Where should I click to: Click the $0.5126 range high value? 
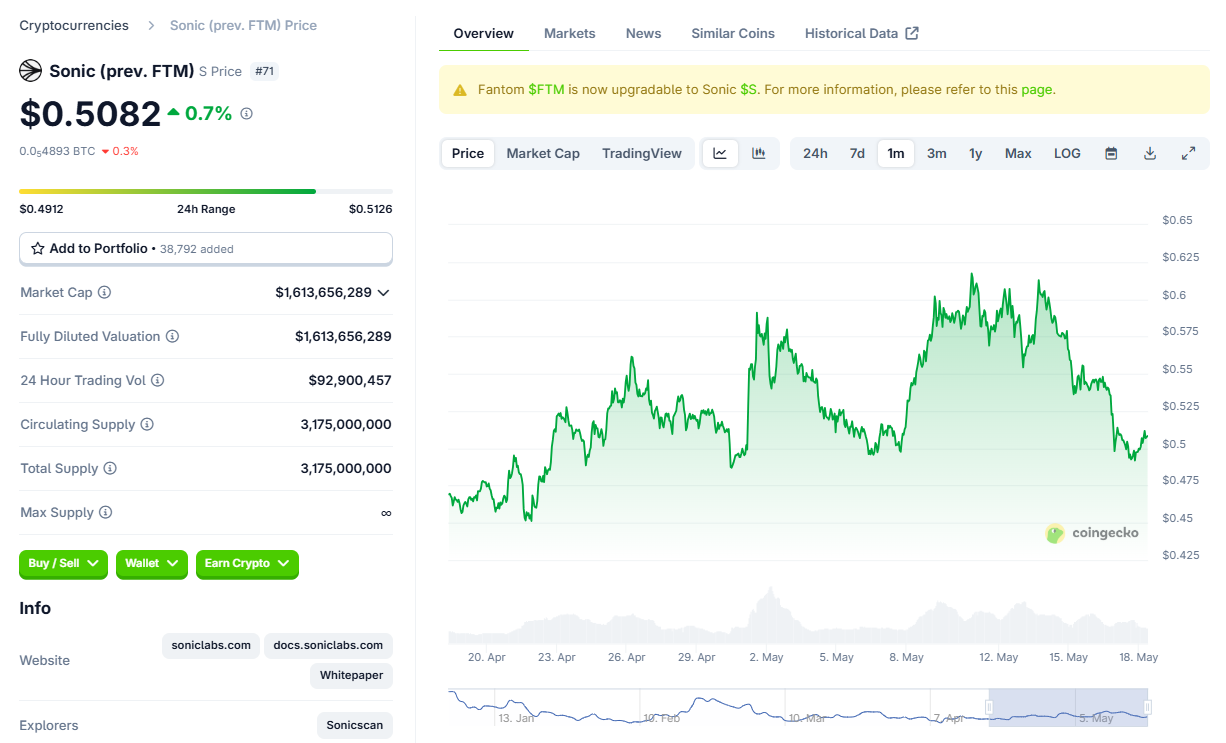click(370, 209)
